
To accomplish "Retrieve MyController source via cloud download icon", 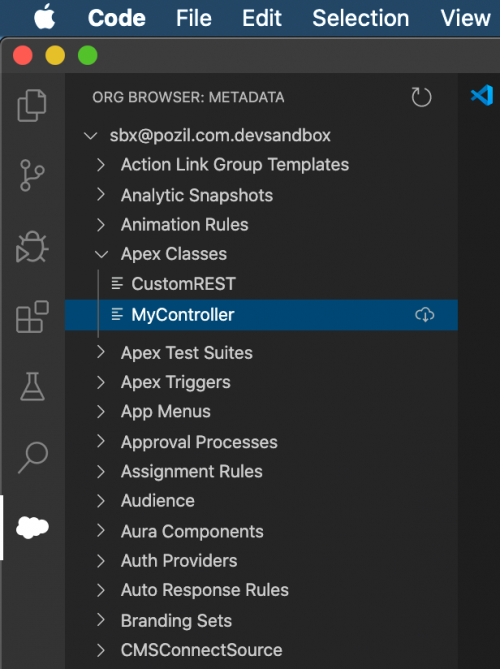I will pyautogui.click(x=424, y=315).
